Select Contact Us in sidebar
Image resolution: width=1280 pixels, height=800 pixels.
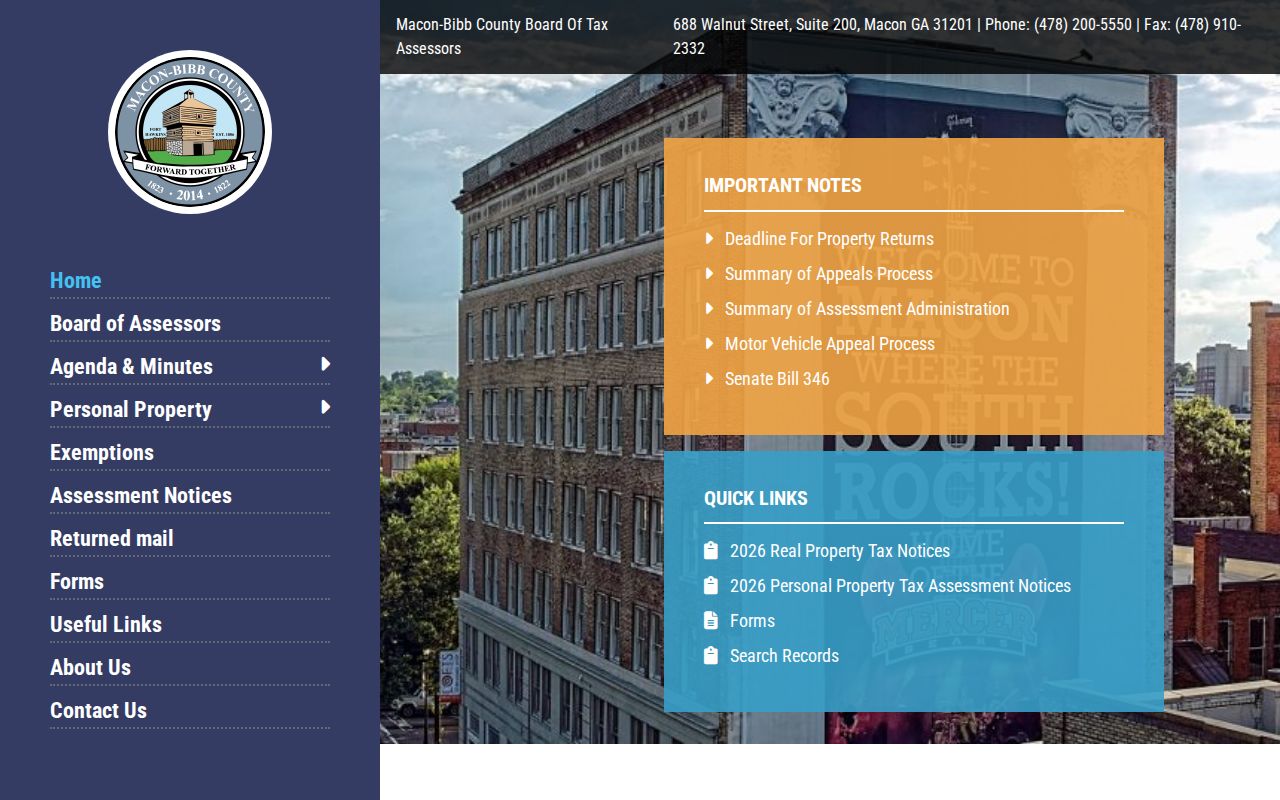point(98,711)
